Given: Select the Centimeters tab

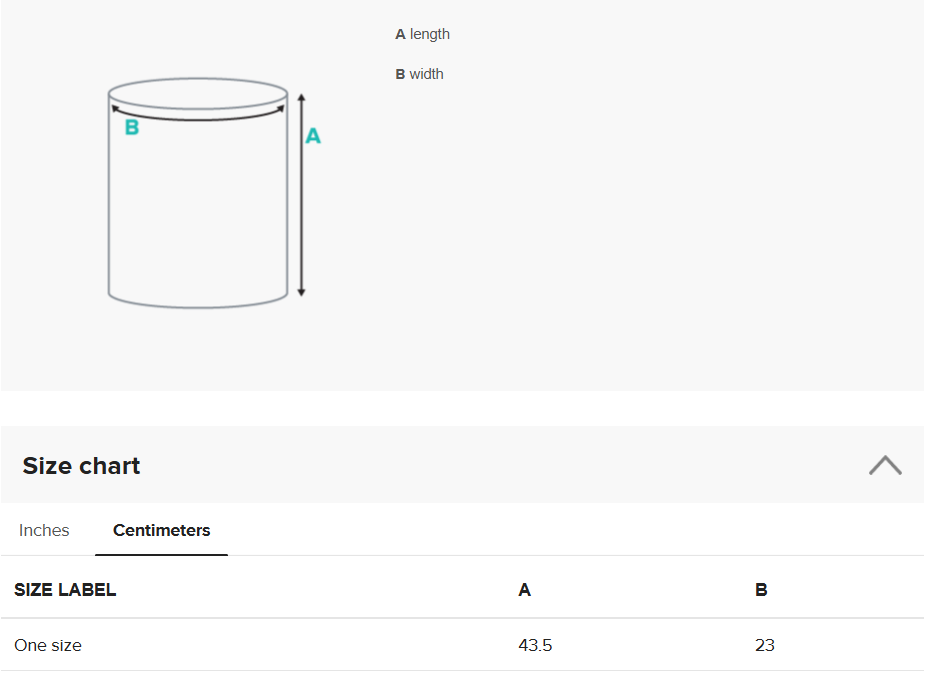Looking at the screenshot, I should click(x=161, y=530).
